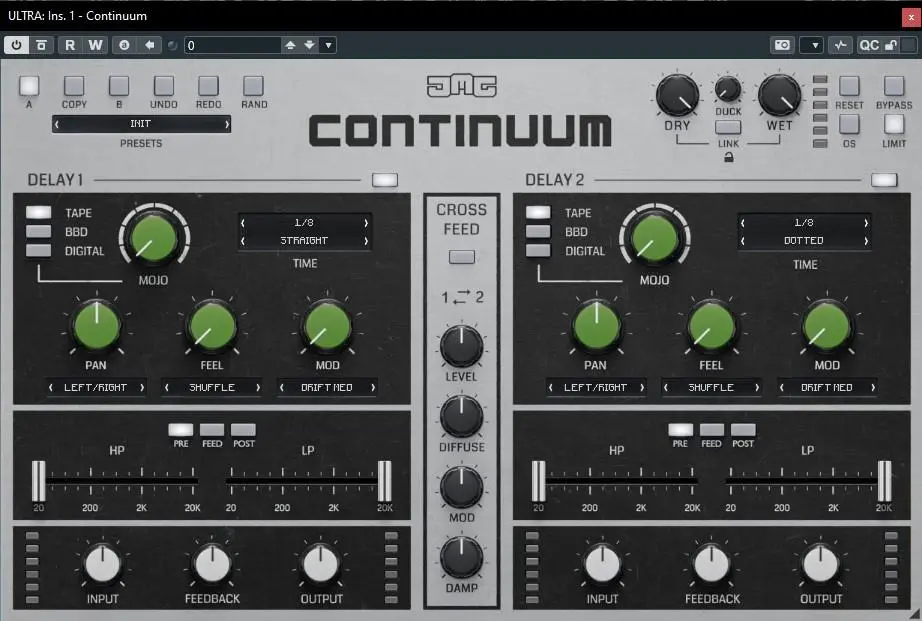Viewport: 922px width, 621px height.
Task: Select DIGITAL mode for Delay 2
Action: 538,251
